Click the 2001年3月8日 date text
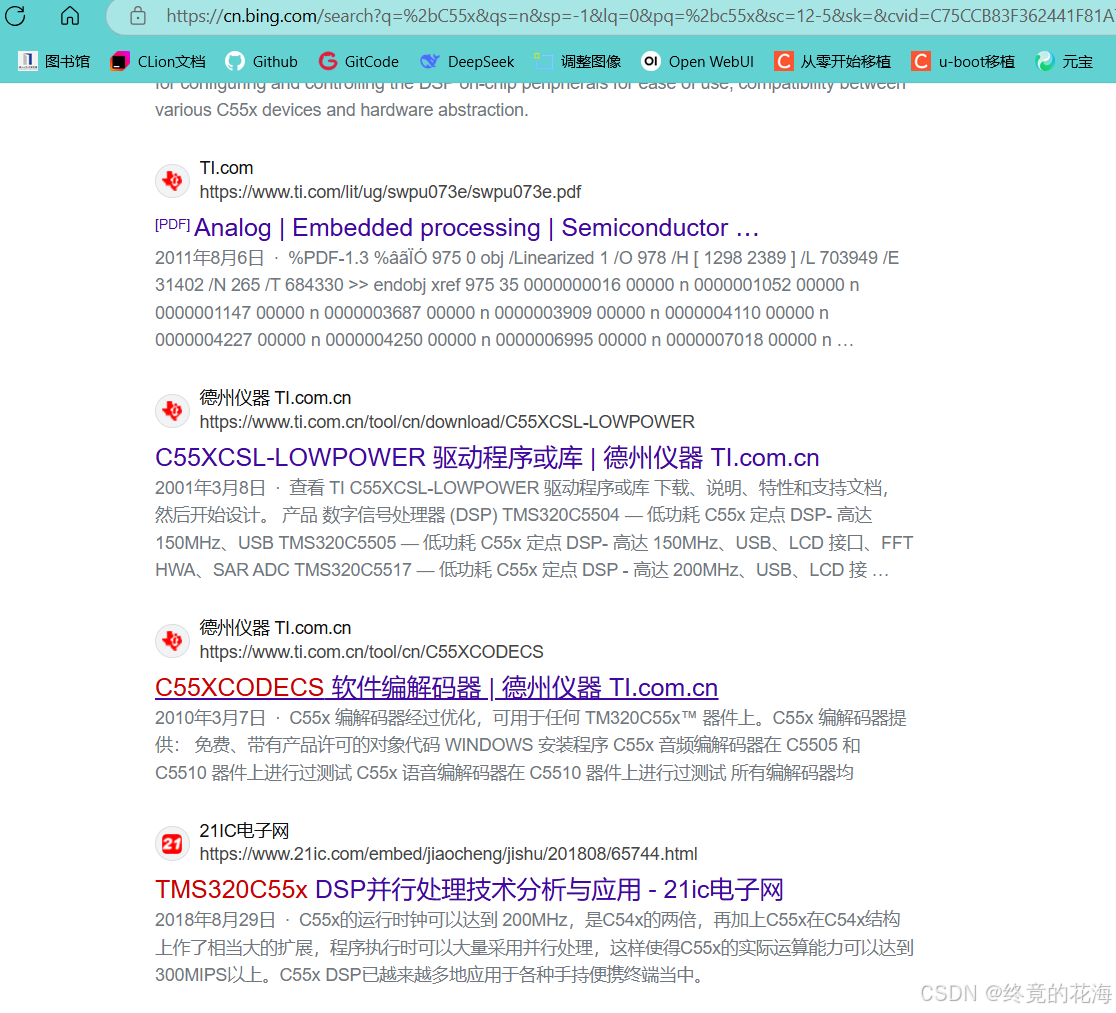 (x=210, y=488)
